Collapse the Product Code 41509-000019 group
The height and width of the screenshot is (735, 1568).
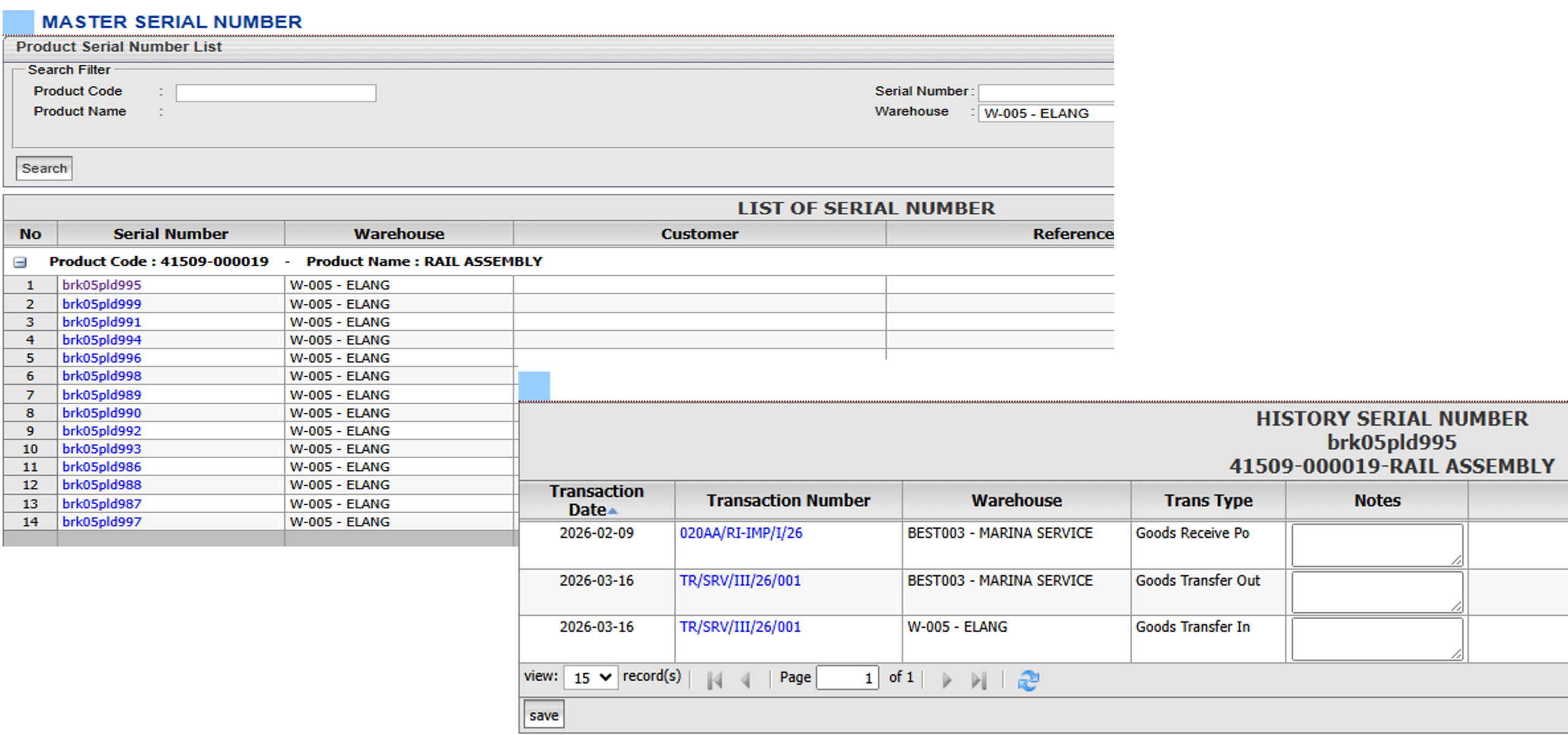20,262
